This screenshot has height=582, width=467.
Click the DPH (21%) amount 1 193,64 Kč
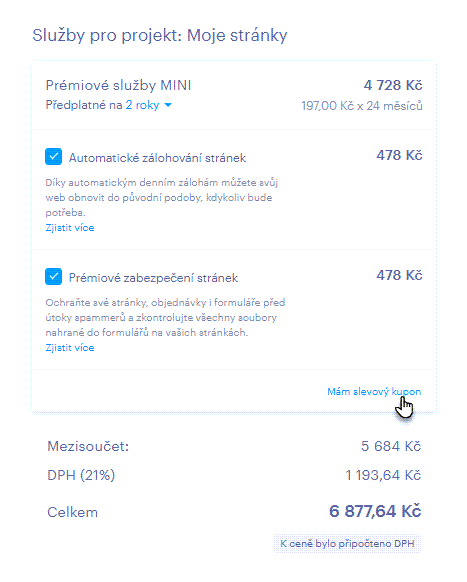(x=383, y=475)
